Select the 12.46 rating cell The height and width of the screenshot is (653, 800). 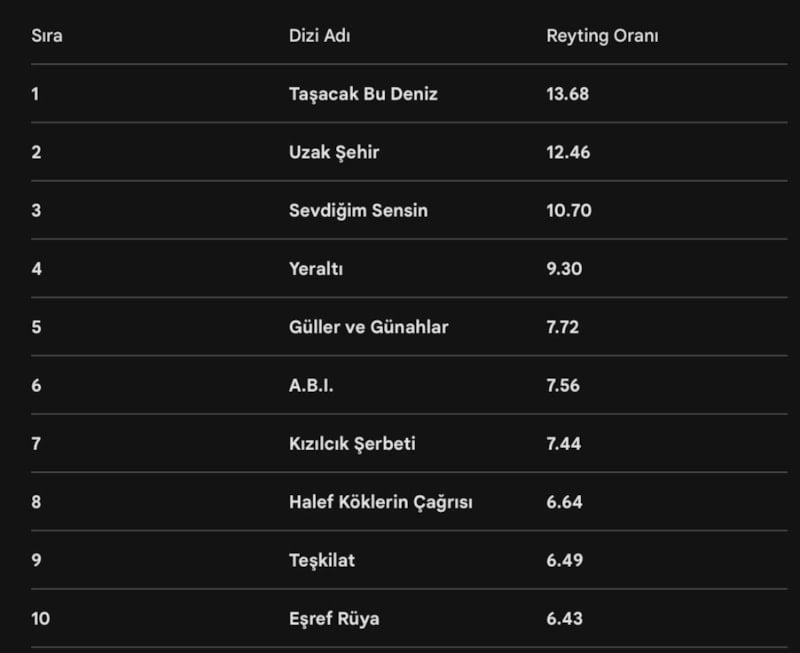click(x=568, y=152)
